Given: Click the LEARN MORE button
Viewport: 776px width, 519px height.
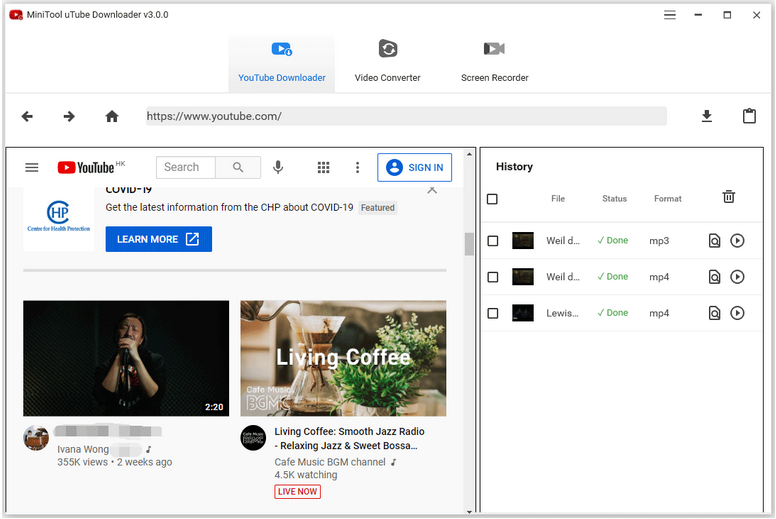Looking at the screenshot, I should pyautogui.click(x=158, y=239).
